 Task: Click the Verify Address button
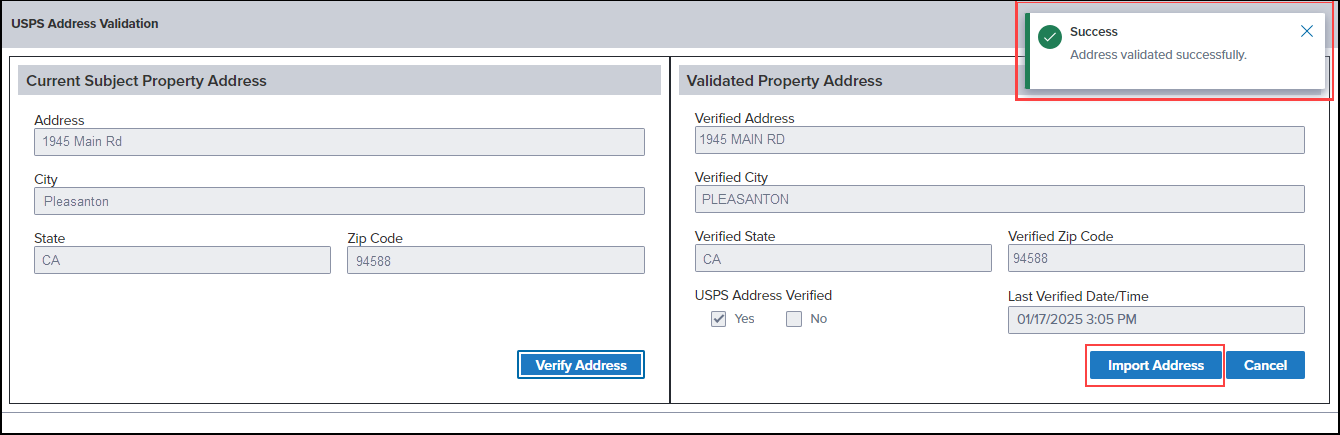click(581, 365)
